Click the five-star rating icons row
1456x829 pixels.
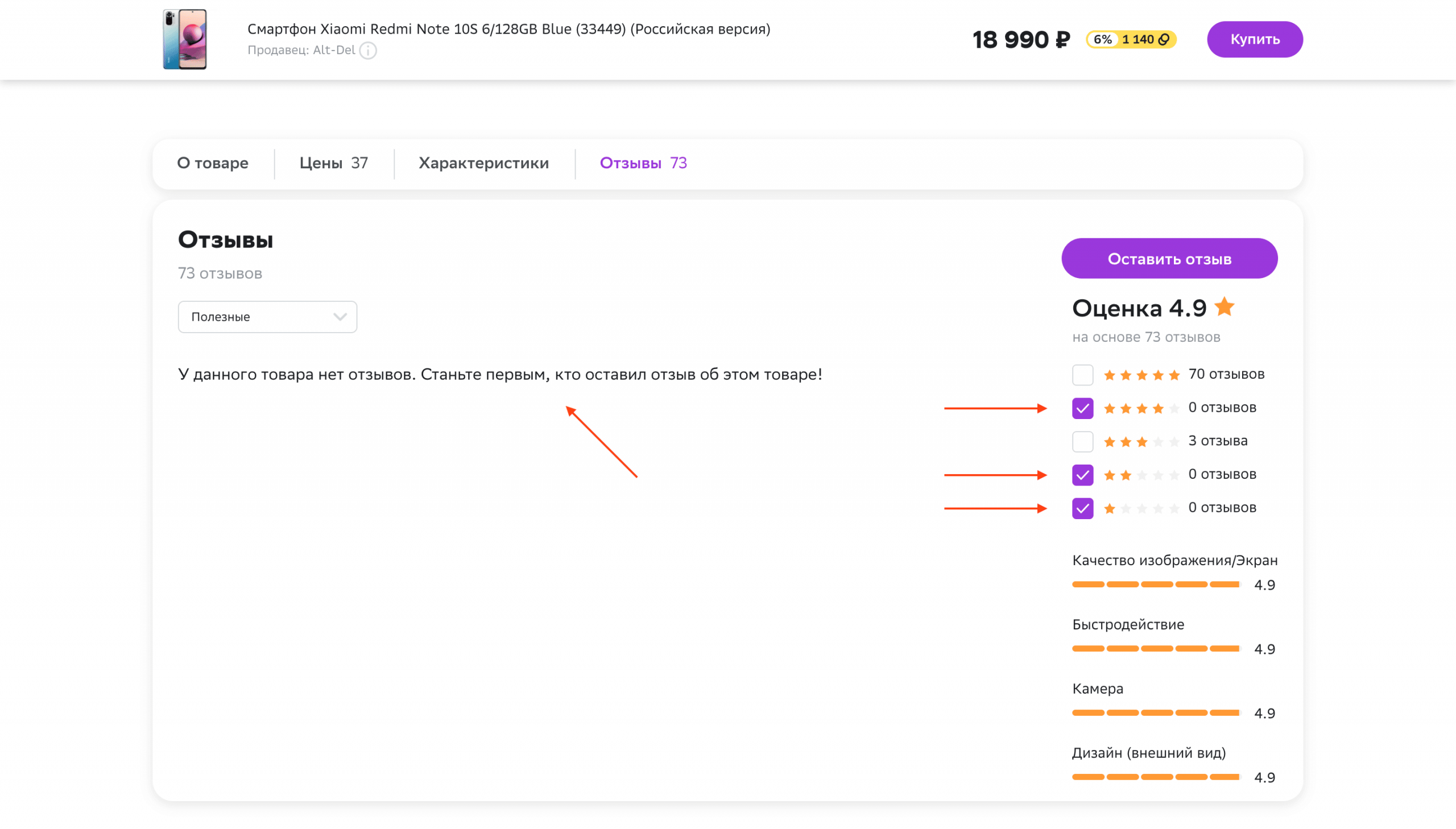(x=1141, y=375)
